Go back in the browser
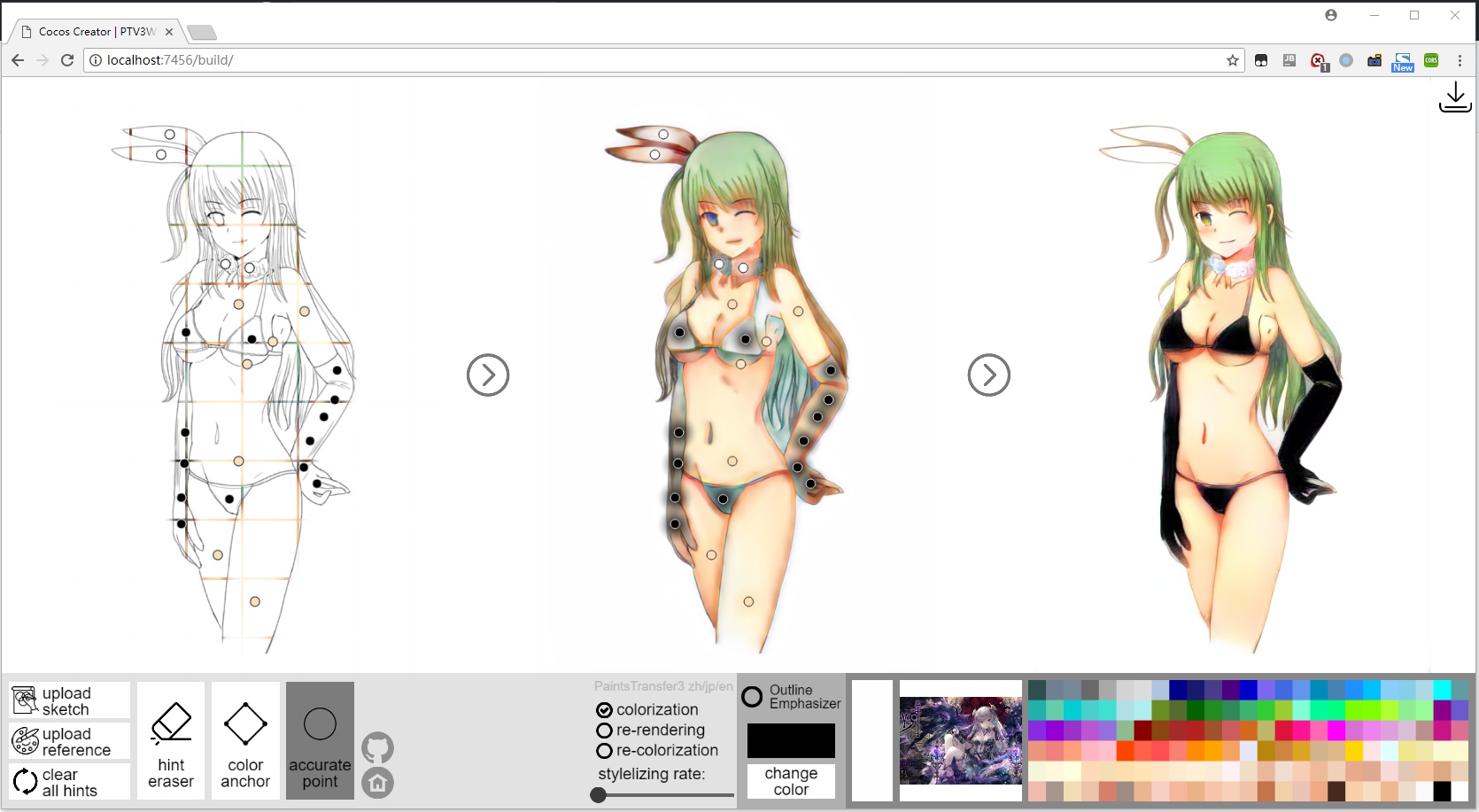The width and height of the screenshot is (1479, 812). (18, 60)
